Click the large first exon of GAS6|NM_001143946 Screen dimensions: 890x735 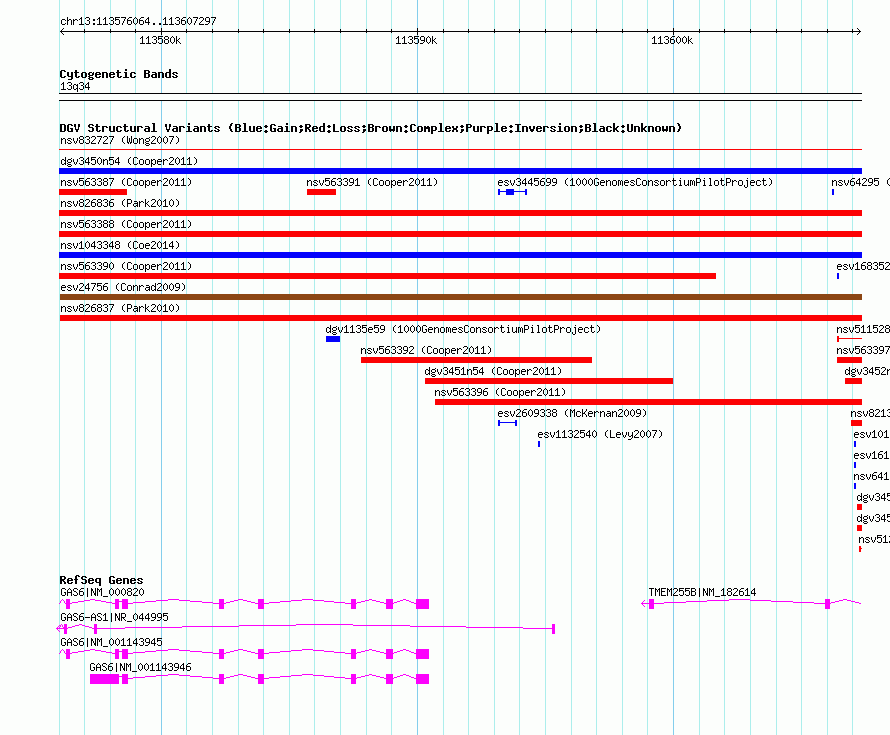104,679
